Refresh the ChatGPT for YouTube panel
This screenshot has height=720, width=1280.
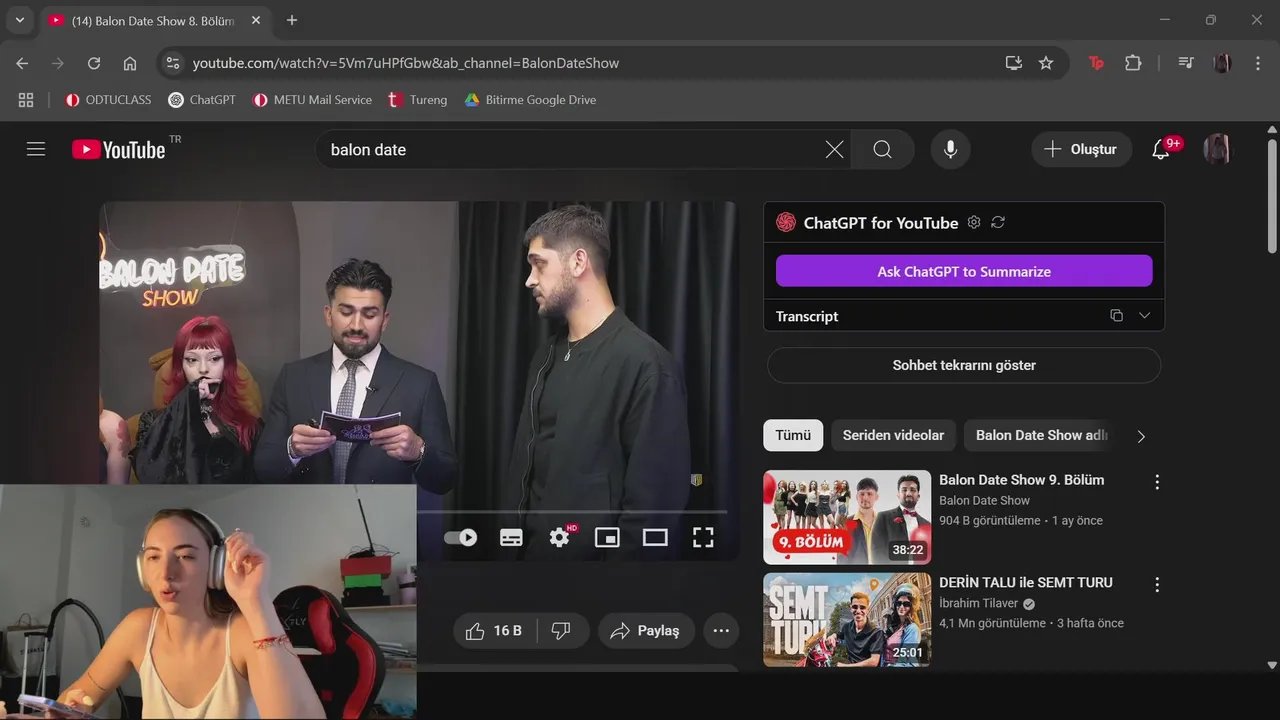[998, 223]
